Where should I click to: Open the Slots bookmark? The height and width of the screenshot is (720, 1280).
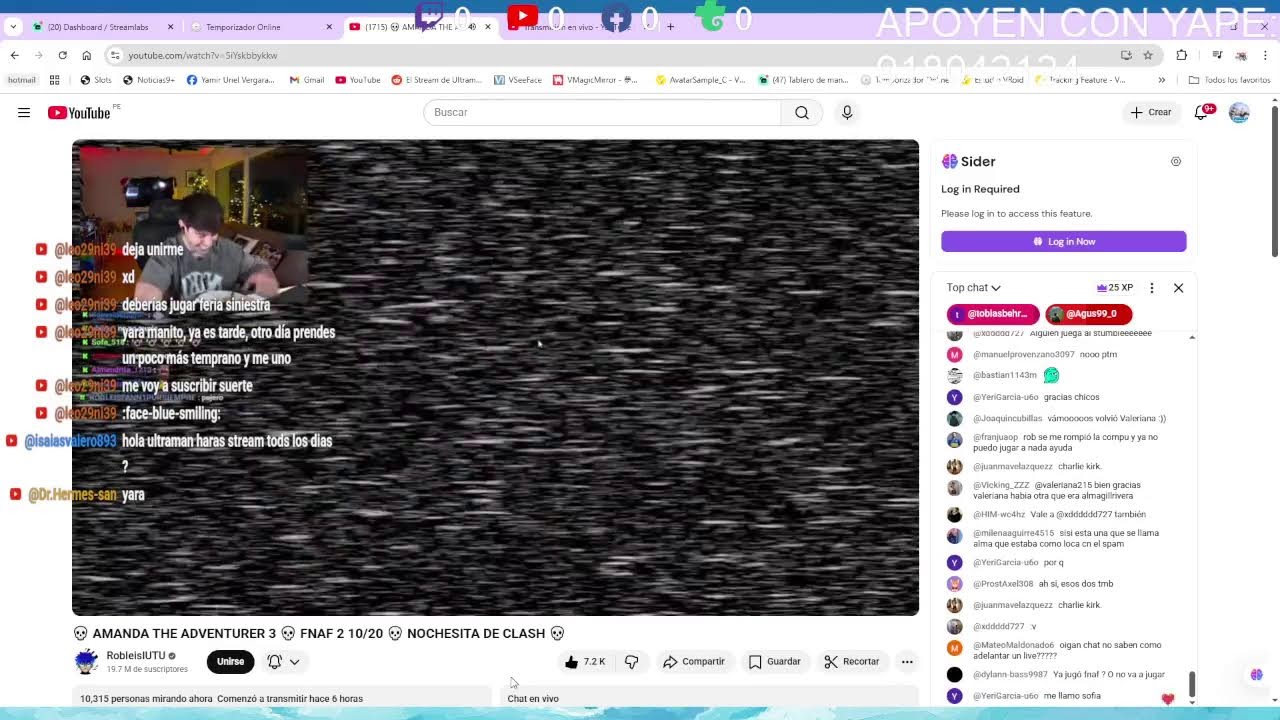tap(96, 80)
